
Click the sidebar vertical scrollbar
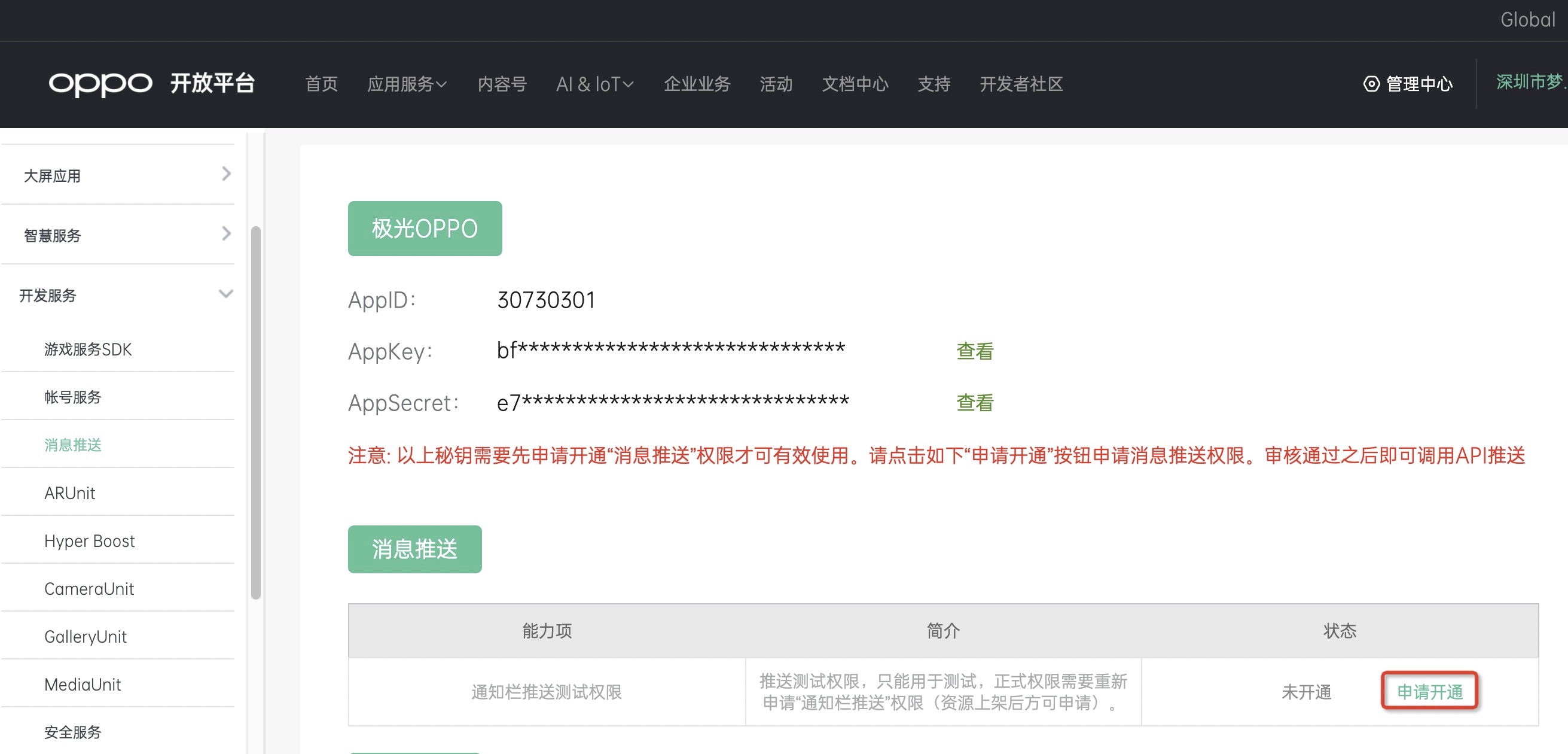256,413
